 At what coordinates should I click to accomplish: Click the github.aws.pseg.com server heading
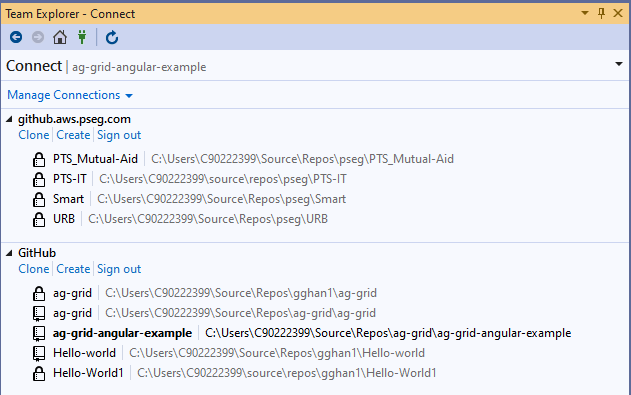[x=74, y=119]
